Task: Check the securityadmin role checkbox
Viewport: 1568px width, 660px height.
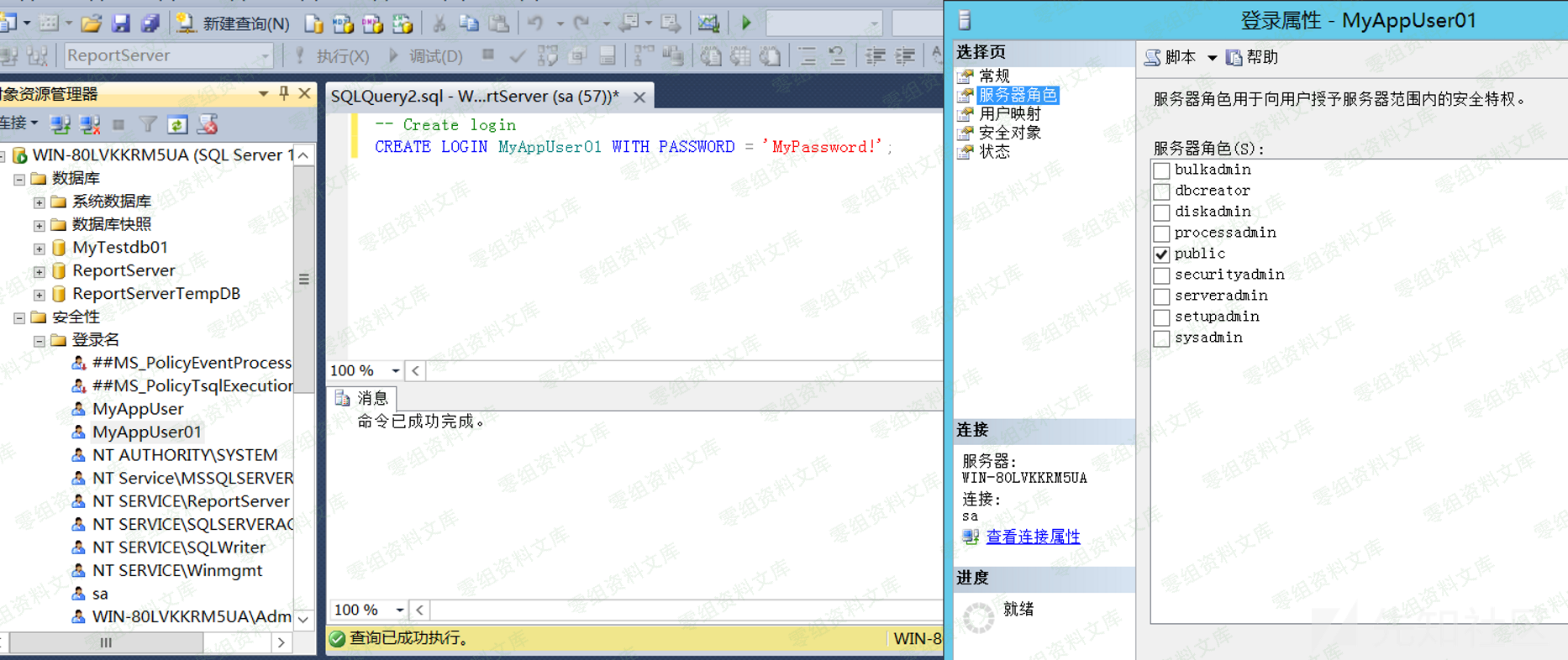Action: [1161, 275]
